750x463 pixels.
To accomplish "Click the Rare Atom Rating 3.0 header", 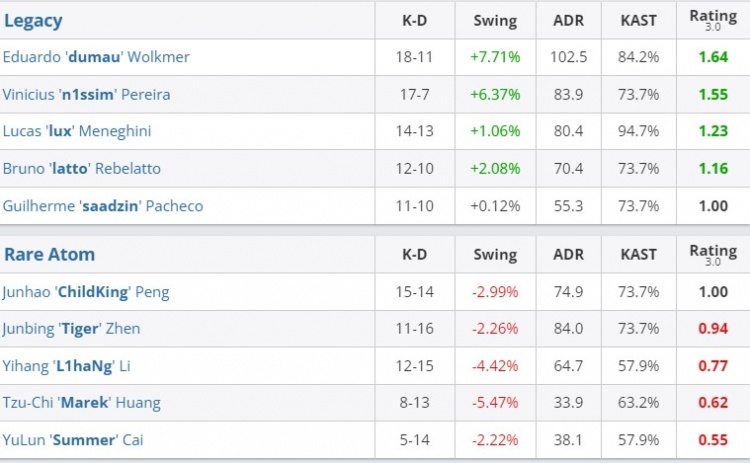I will pyautogui.click(x=713, y=254).
